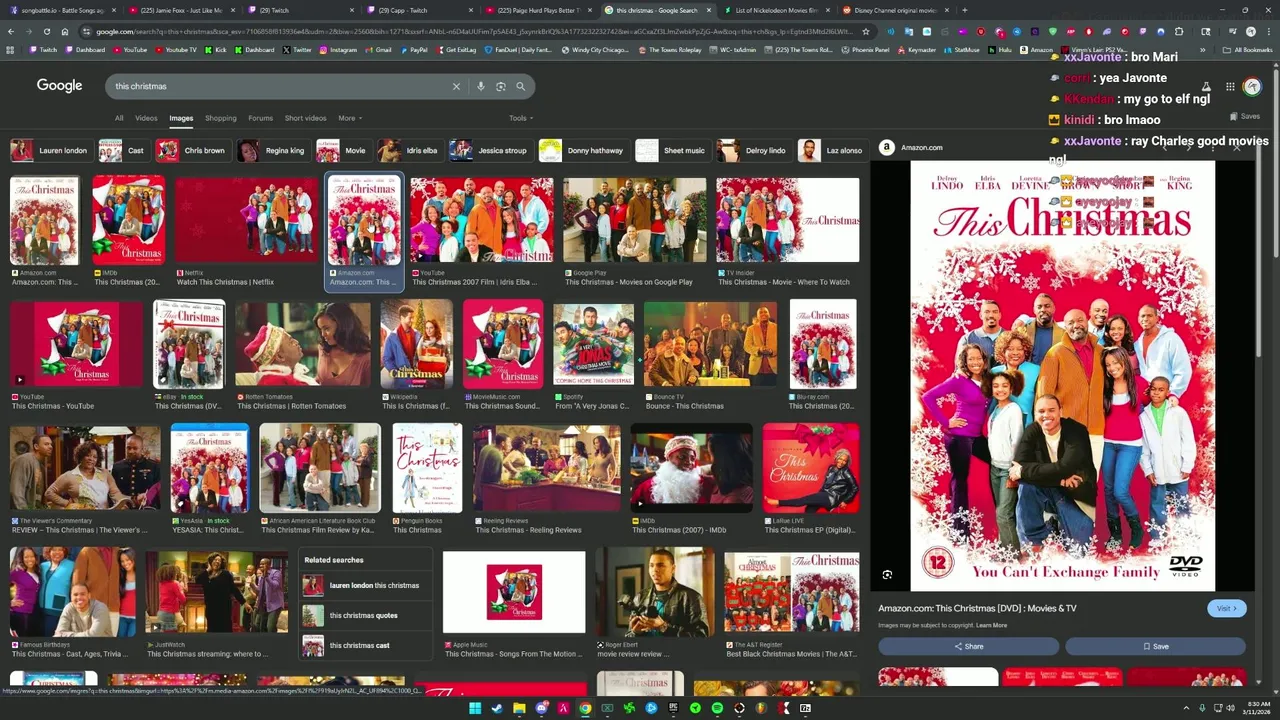The image size is (1280, 720).
Task: Open Discord from the taskbar
Action: click(x=542, y=708)
